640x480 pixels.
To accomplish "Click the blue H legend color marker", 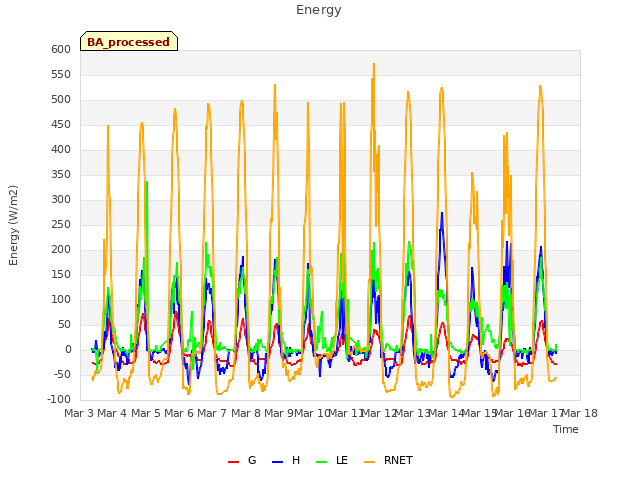I will point(277,462).
